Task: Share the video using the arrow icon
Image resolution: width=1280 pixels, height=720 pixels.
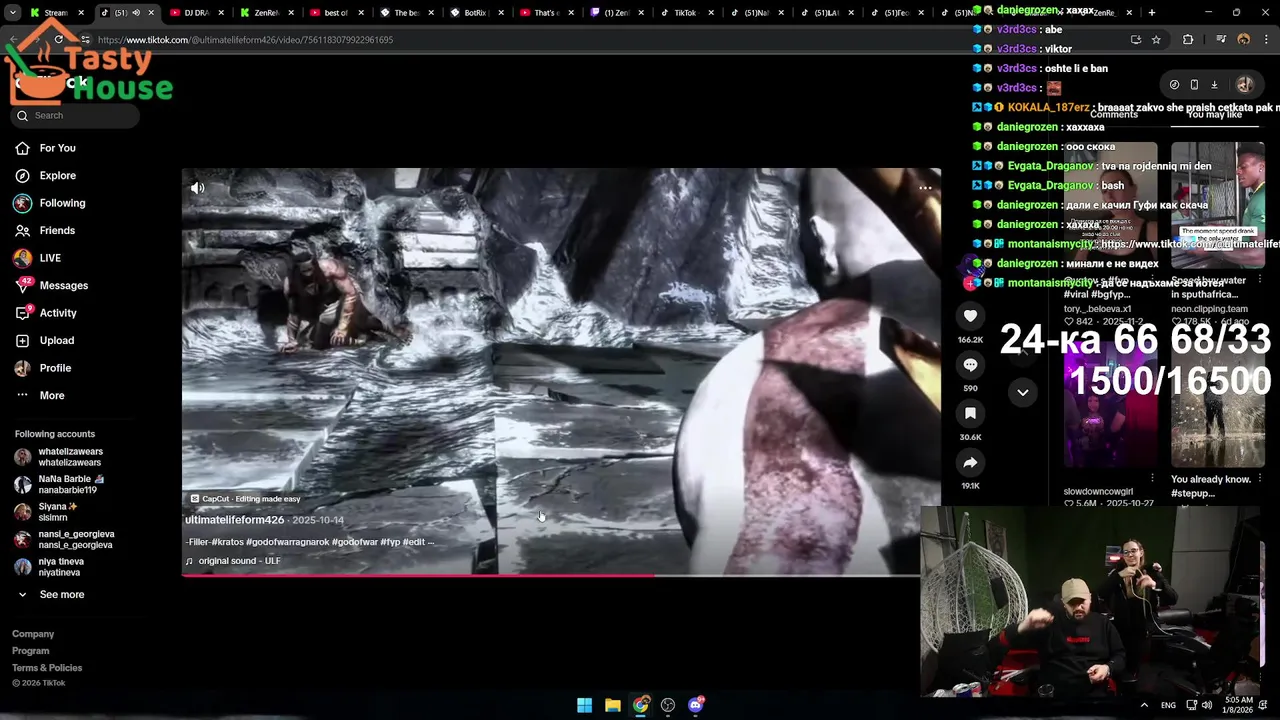Action: [970, 462]
